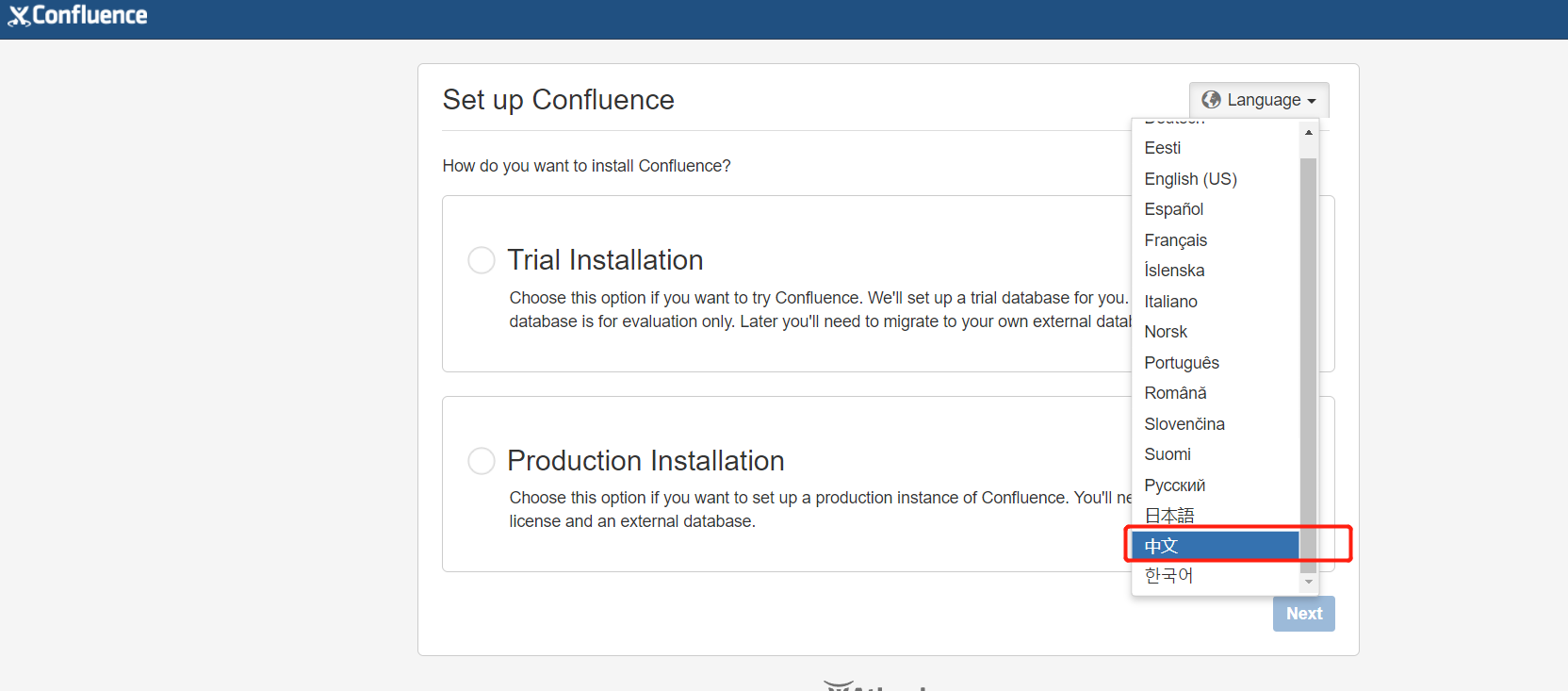Choose Slovenčina from the language list
Viewport: 1568px width, 691px height.
pyautogui.click(x=1216, y=424)
